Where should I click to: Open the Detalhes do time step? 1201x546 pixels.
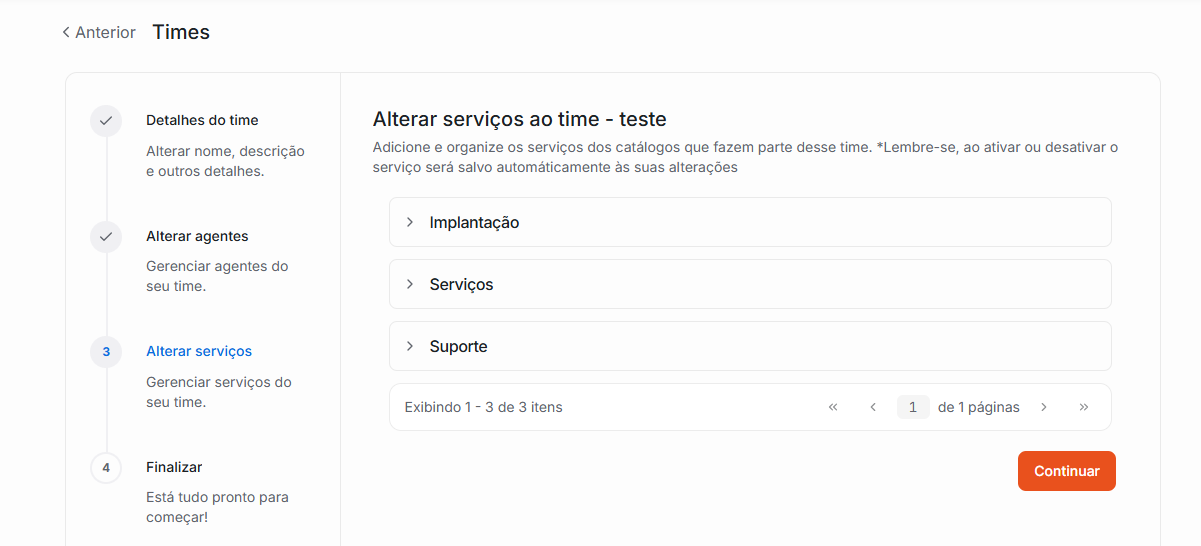click(202, 121)
